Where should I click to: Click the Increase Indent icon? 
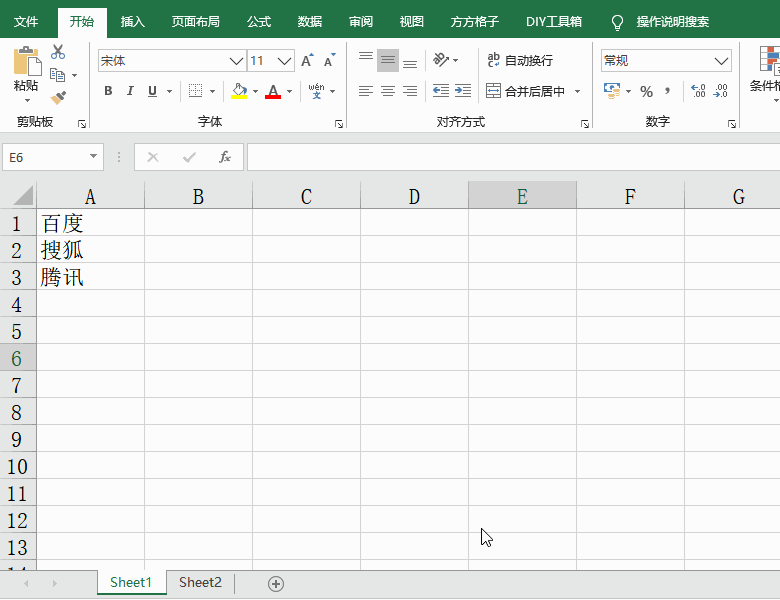tap(462, 91)
